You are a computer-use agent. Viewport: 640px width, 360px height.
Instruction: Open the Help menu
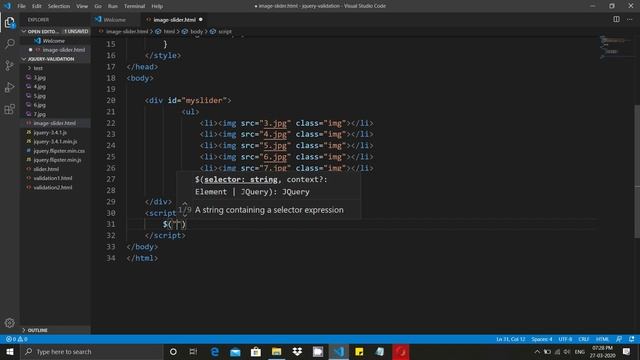tap(157, 6)
